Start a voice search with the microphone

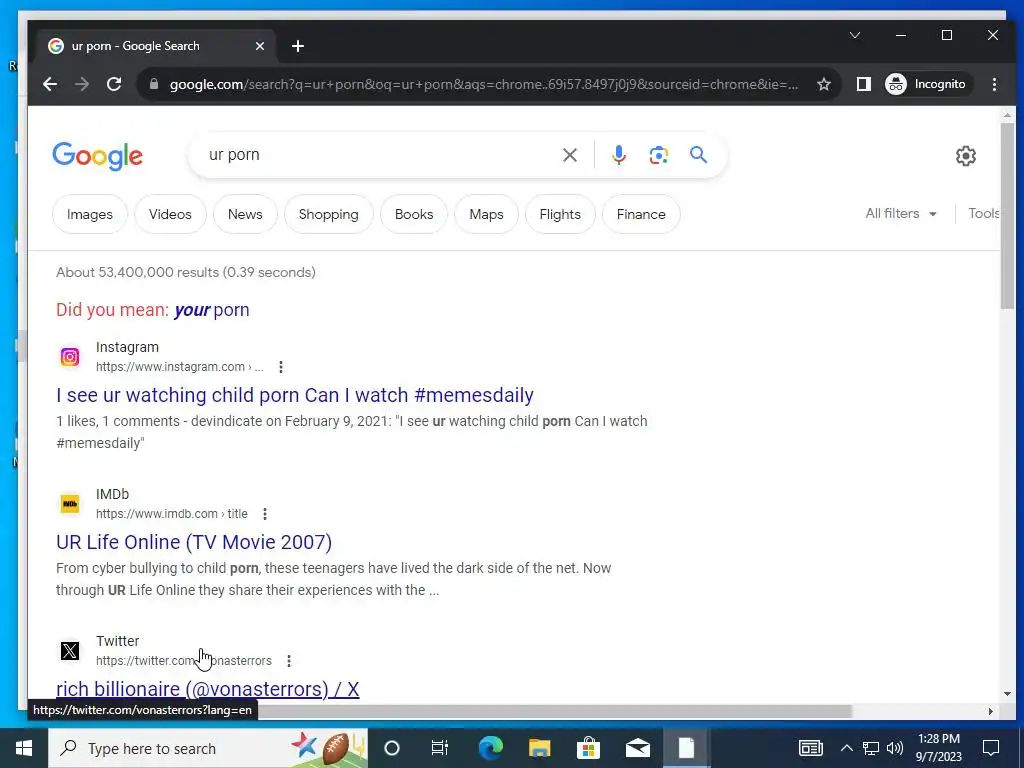tap(618, 155)
